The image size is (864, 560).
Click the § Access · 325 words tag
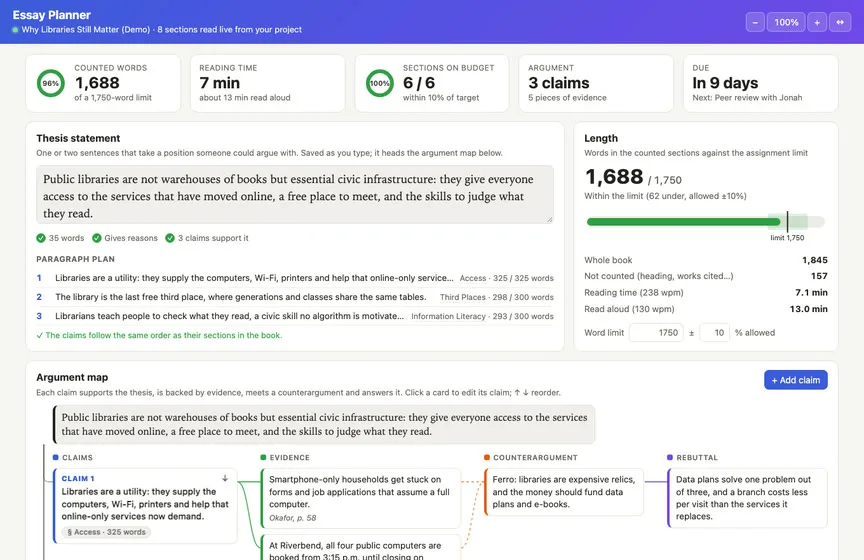[x=106, y=532]
